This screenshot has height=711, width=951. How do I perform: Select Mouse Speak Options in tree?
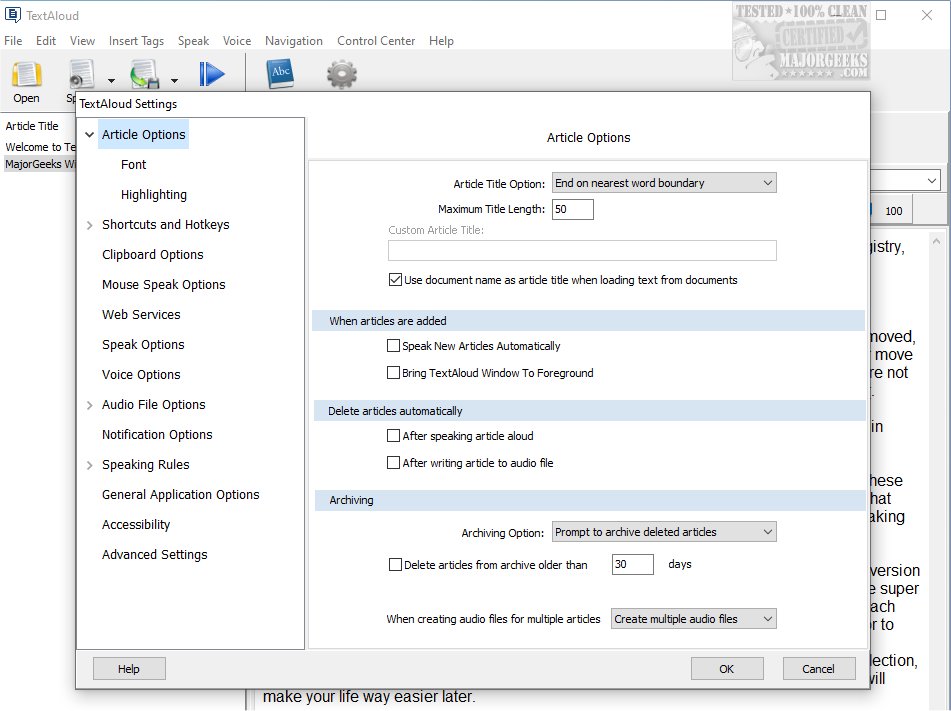click(x=163, y=285)
